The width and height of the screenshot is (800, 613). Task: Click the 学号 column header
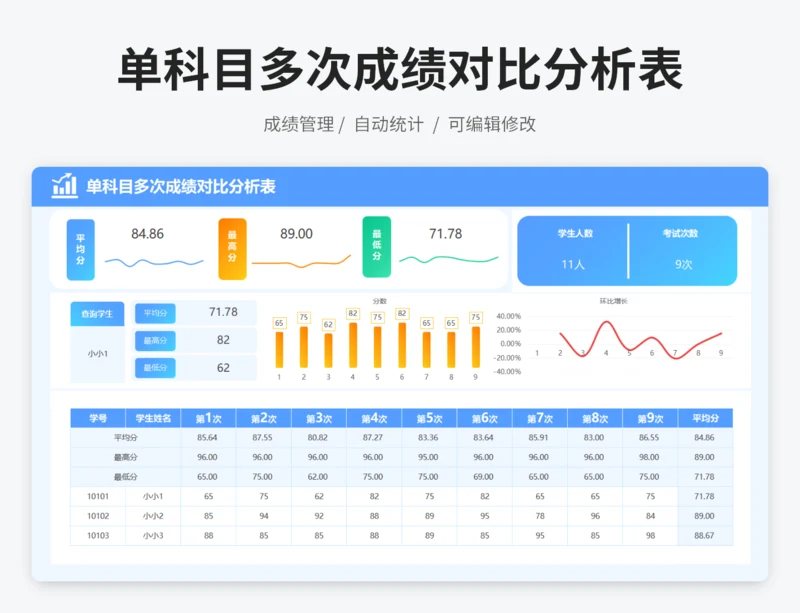point(98,418)
